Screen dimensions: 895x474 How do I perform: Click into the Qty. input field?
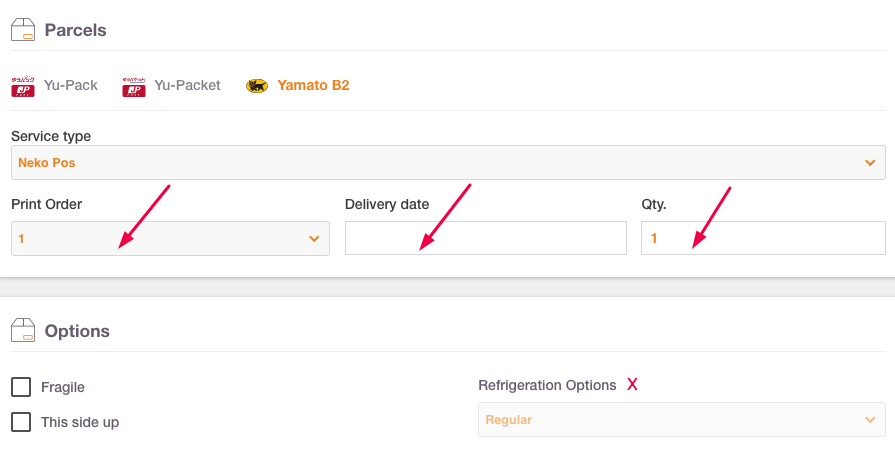[763, 238]
